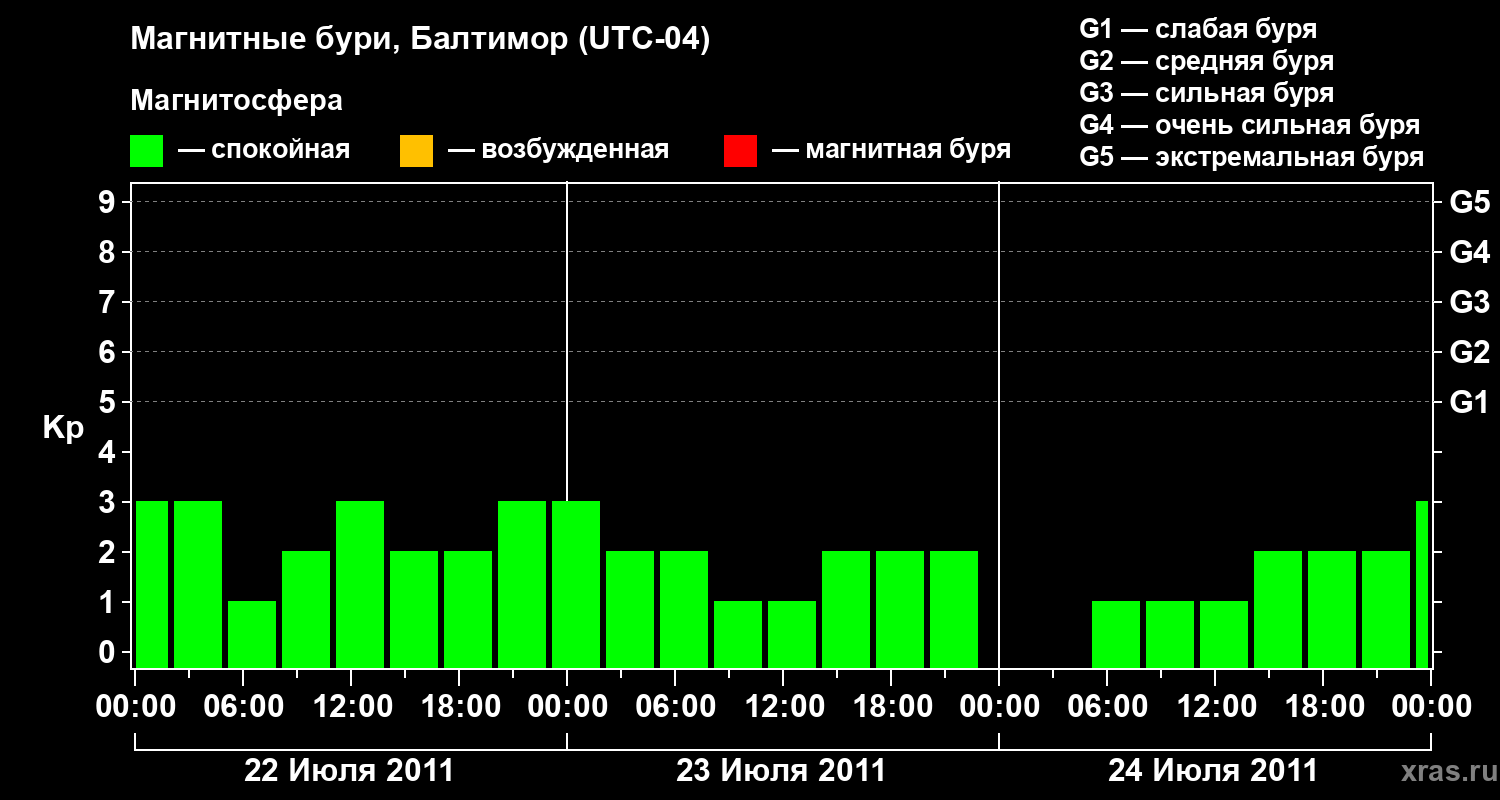Click the 'G2 — средняя буря' line

(1207, 61)
